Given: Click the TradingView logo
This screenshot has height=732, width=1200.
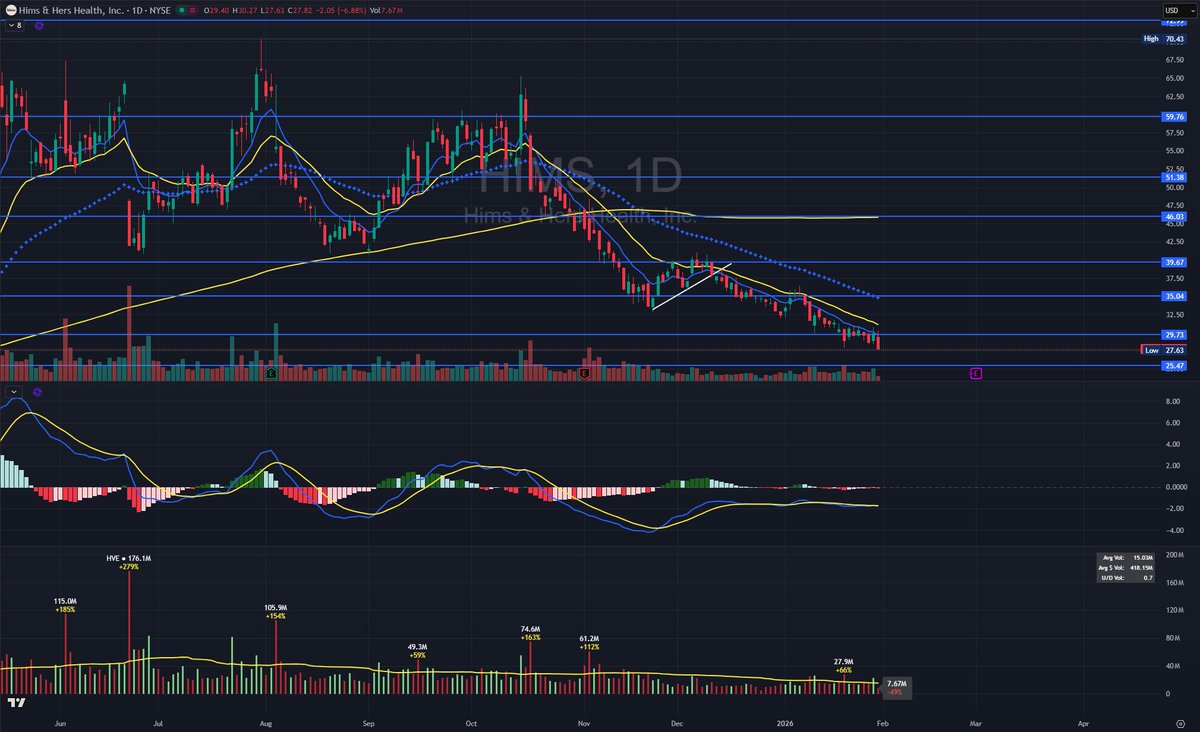Looking at the screenshot, I should coord(15,703).
